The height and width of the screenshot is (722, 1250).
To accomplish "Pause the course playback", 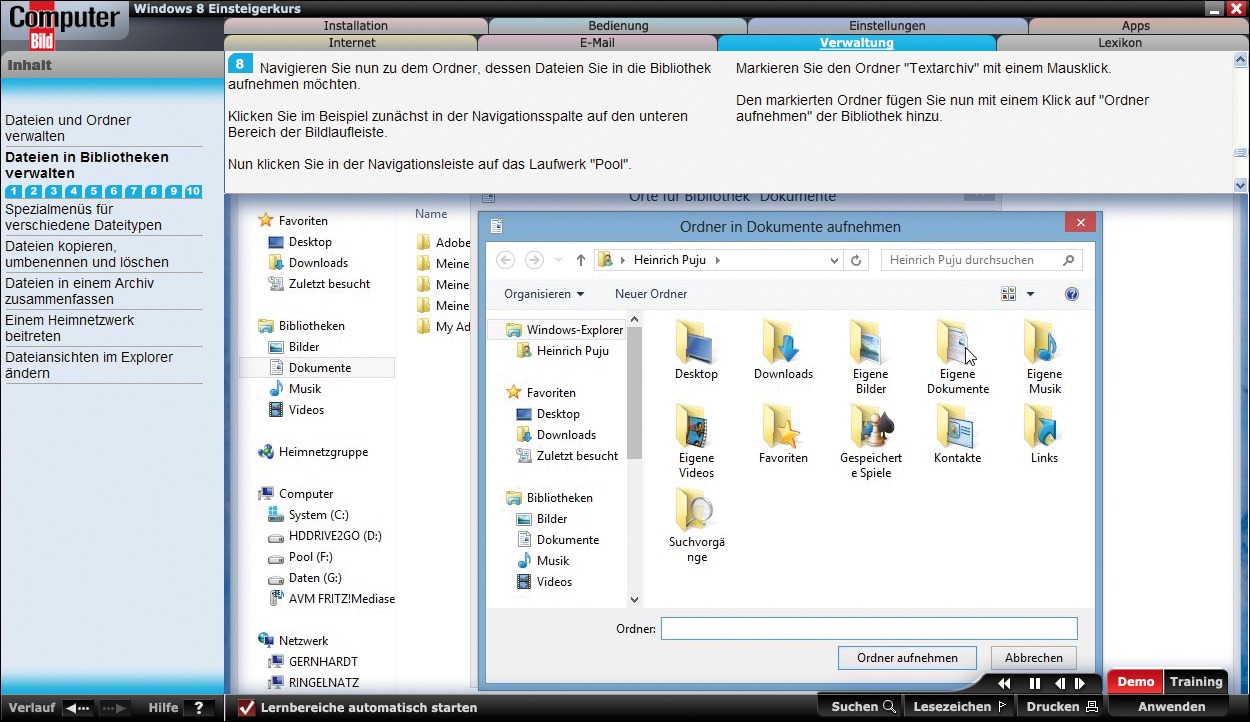I will click(x=1035, y=683).
